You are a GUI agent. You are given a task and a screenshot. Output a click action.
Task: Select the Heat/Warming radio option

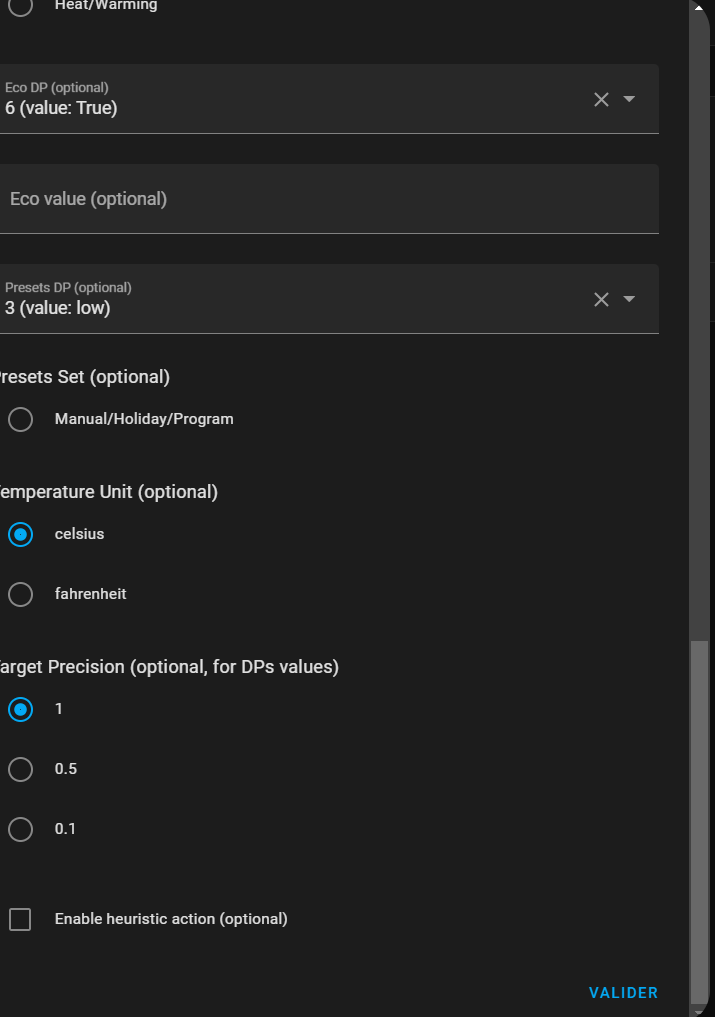coord(20,6)
